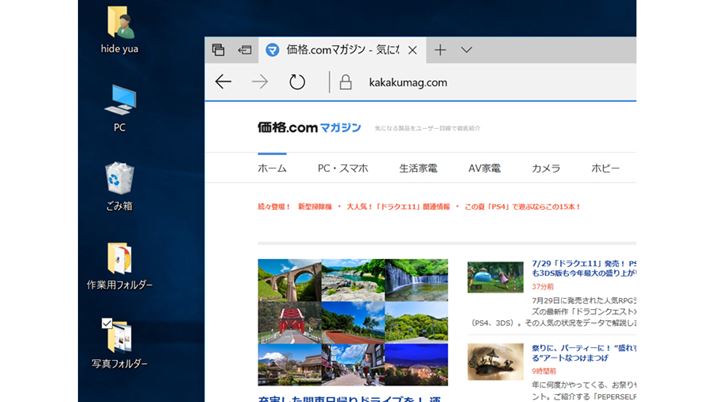
Task: Select the 生活家電 navigation item
Action: click(x=418, y=168)
